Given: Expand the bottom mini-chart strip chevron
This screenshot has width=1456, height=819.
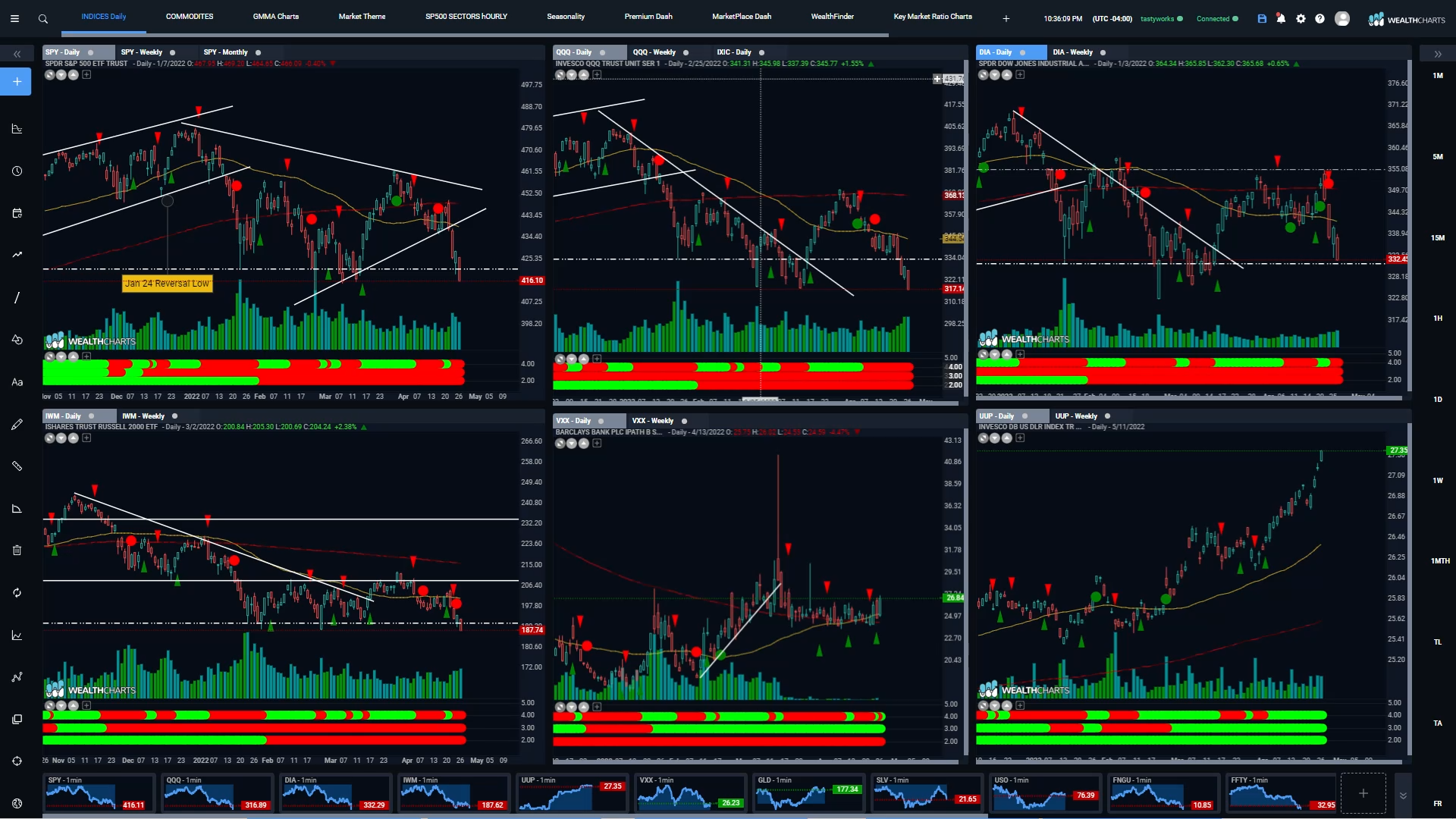Looking at the screenshot, I should tap(1403, 795).
